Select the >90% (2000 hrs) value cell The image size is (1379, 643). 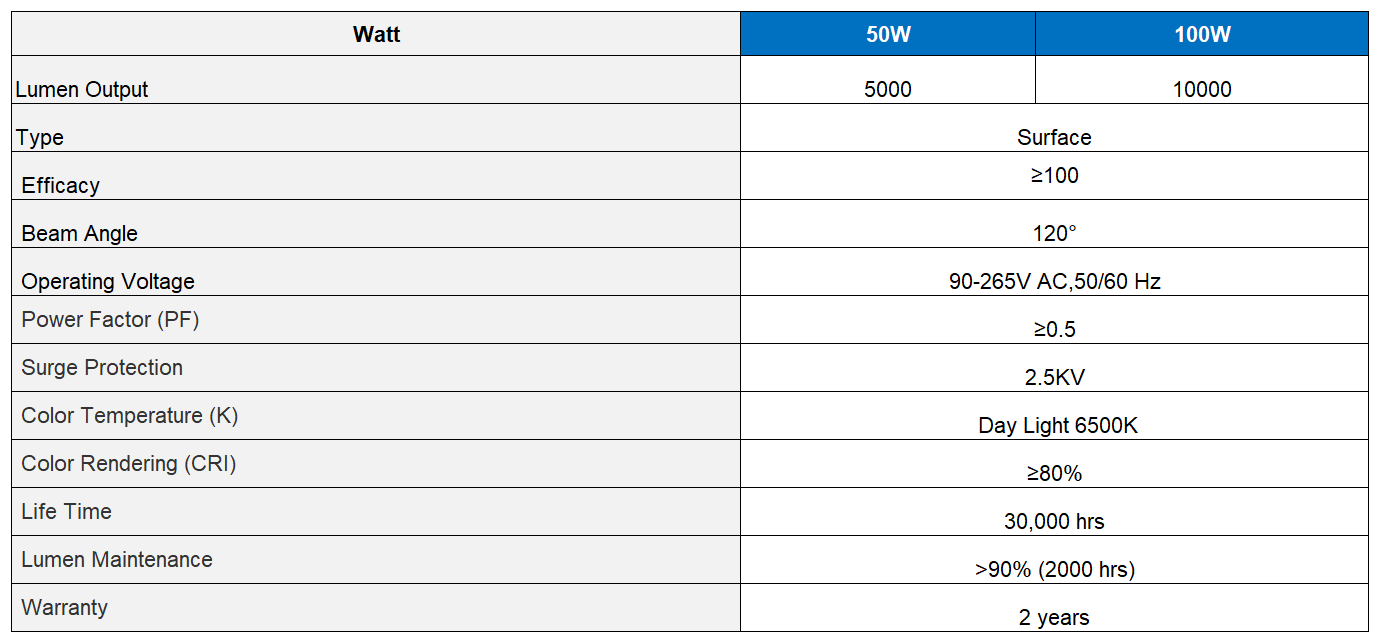pos(1054,560)
